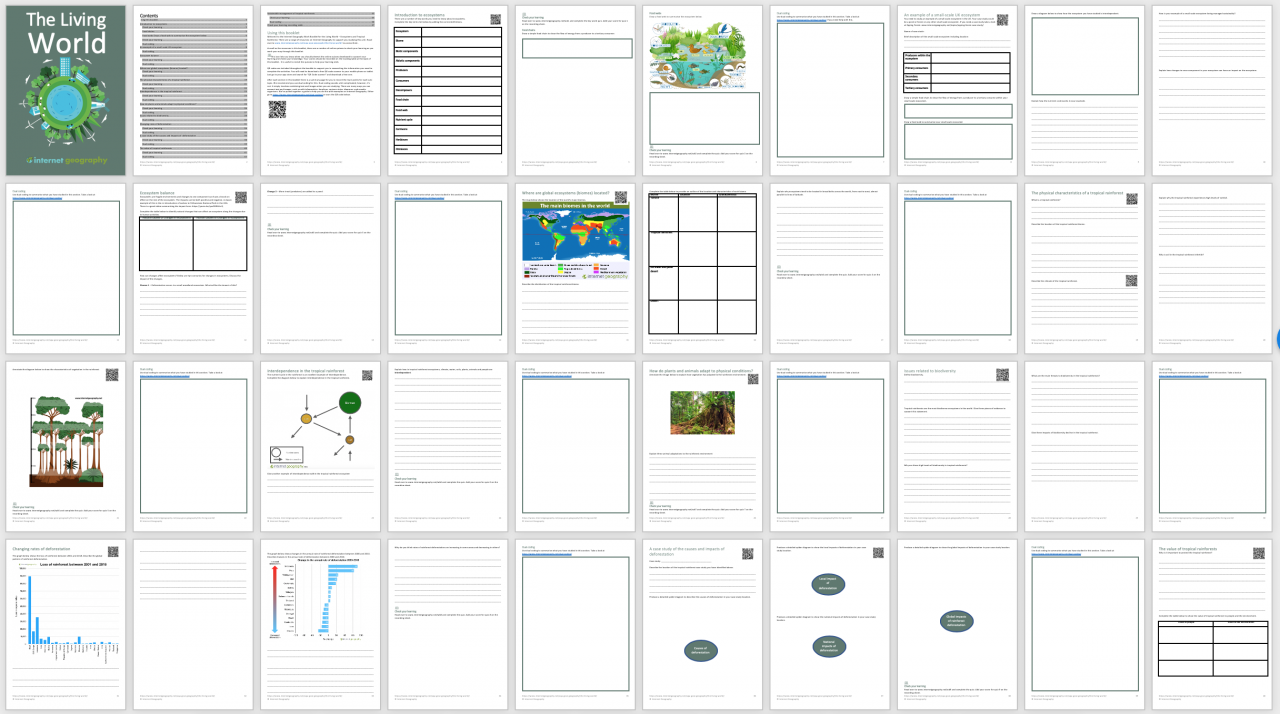The height and width of the screenshot is (714, 1280).
Task: Click the QR code on Introduction to ecosystems page
Action: click(495, 19)
